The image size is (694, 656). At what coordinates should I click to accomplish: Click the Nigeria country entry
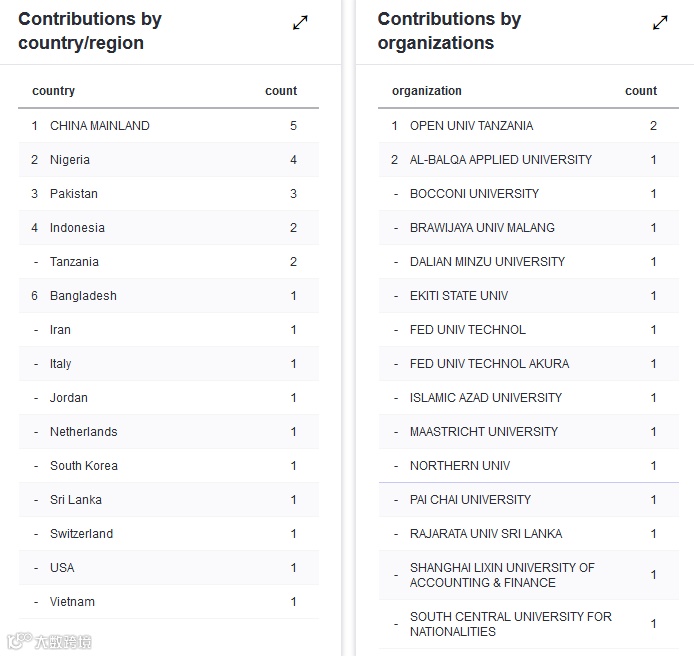70,160
